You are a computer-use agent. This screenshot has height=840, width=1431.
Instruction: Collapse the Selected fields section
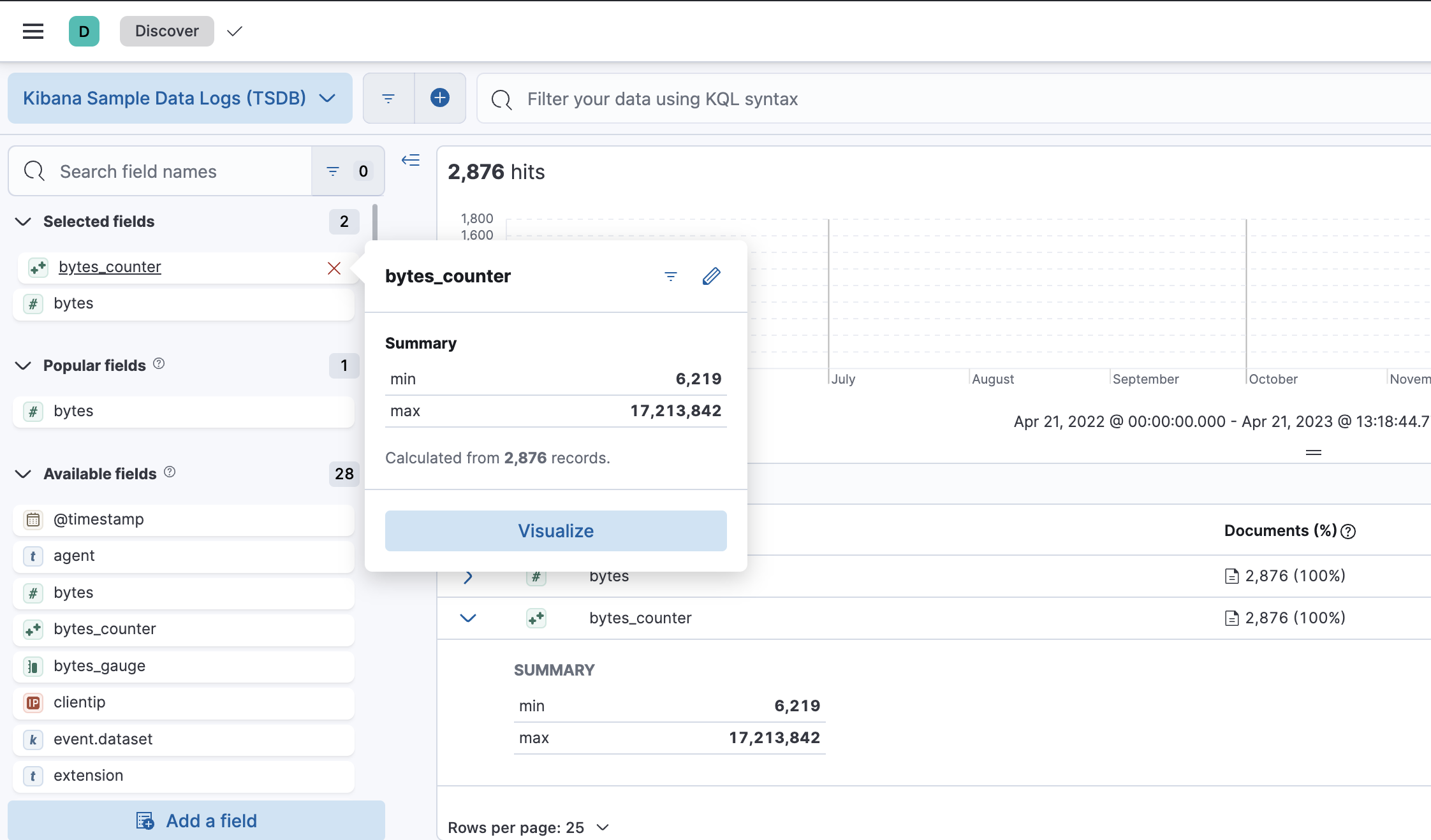[23, 221]
